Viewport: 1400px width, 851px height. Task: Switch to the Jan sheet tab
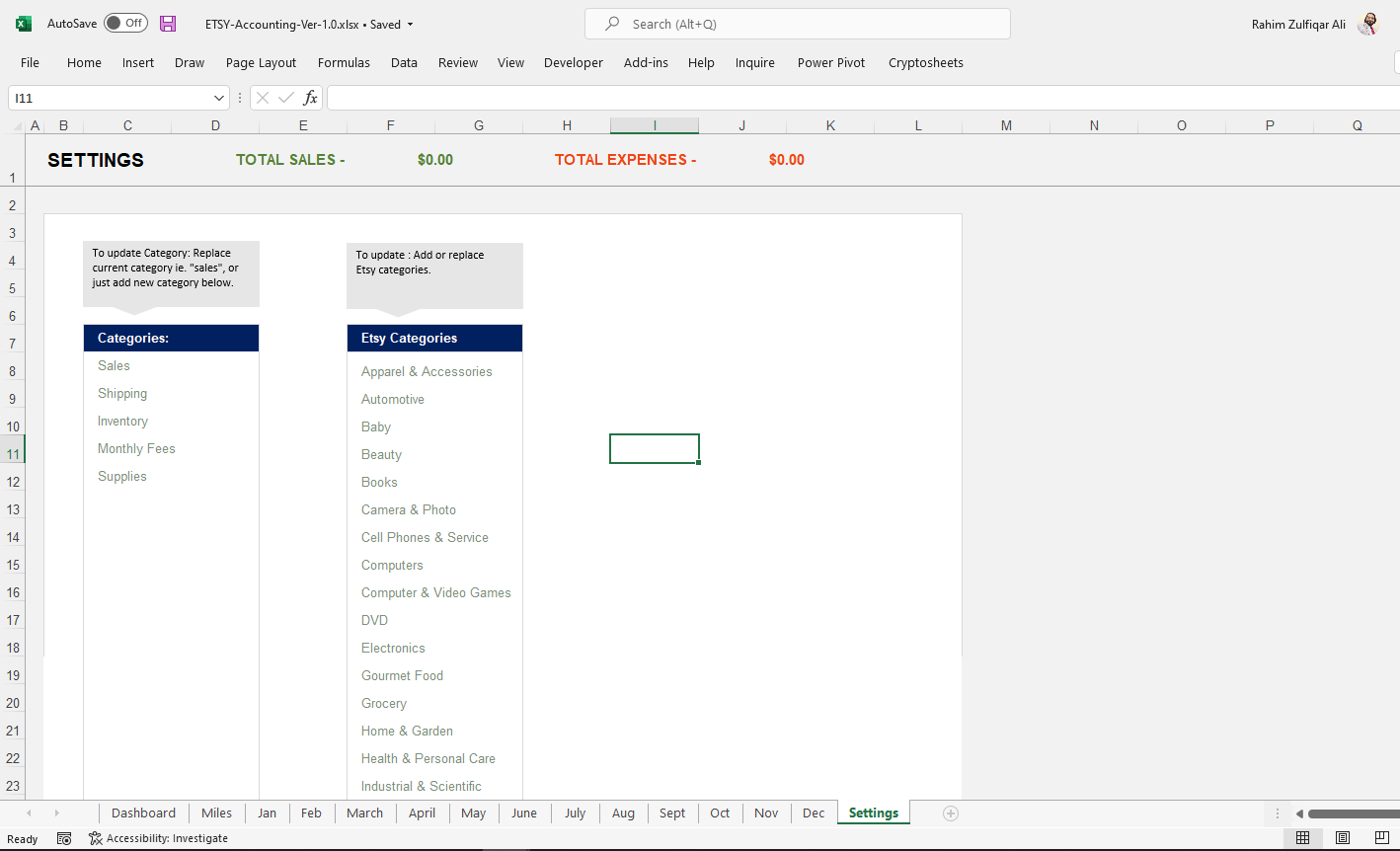coord(268,812)
